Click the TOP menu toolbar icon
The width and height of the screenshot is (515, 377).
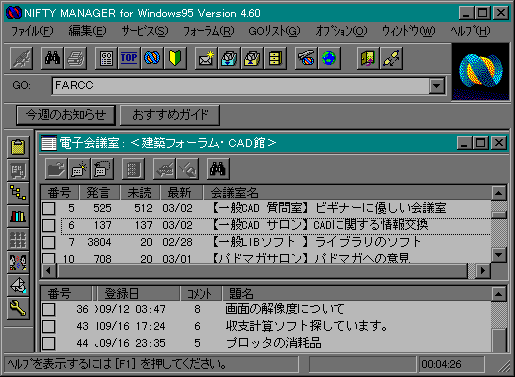pyautogui.click(x=129, y=58)
